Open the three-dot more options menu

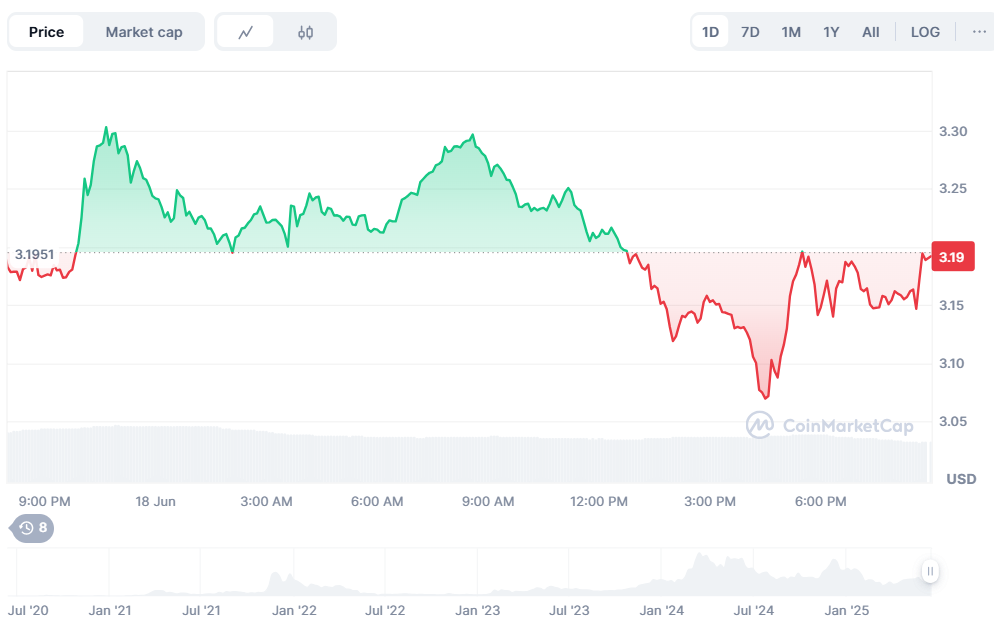(x=978, y=32)
